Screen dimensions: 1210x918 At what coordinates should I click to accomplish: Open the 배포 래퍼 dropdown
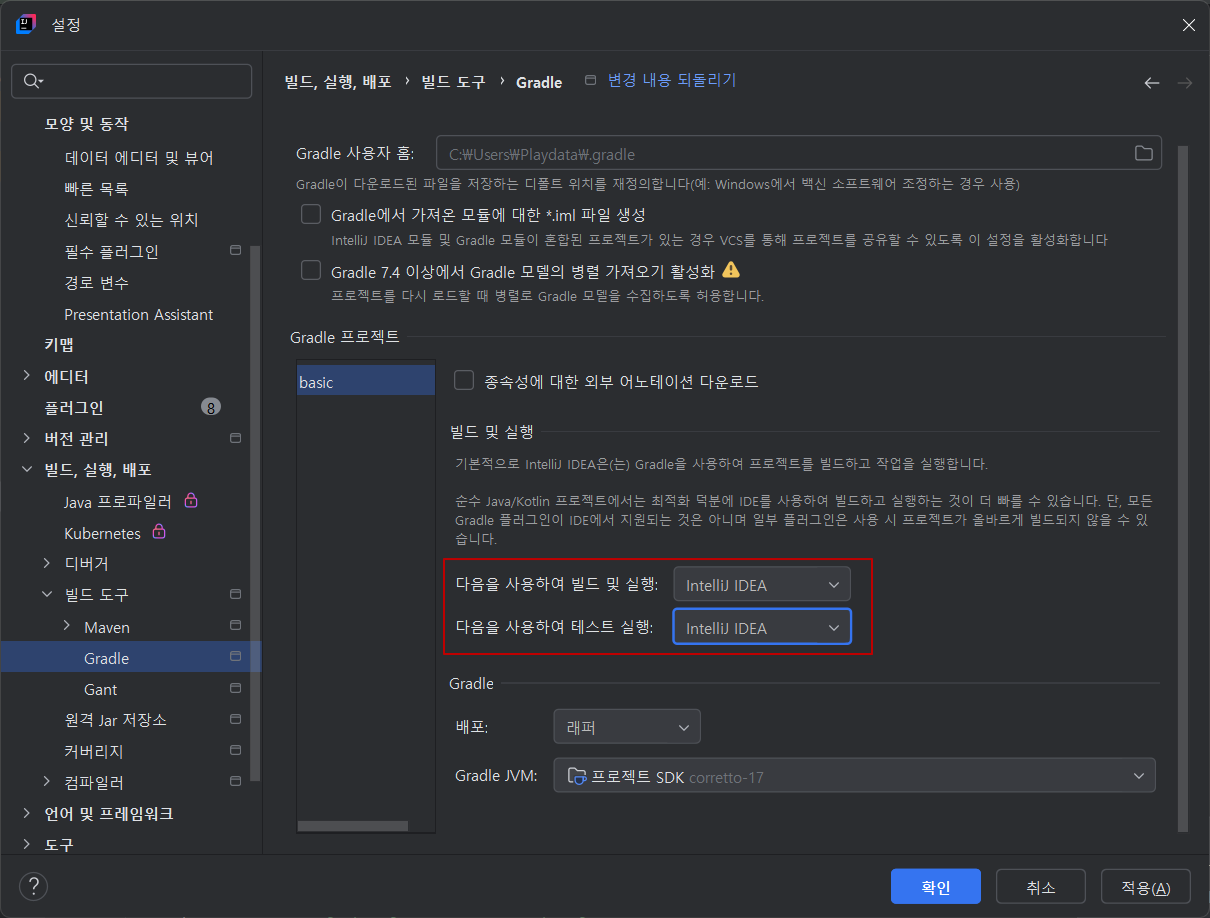click(x=627, y=727)
